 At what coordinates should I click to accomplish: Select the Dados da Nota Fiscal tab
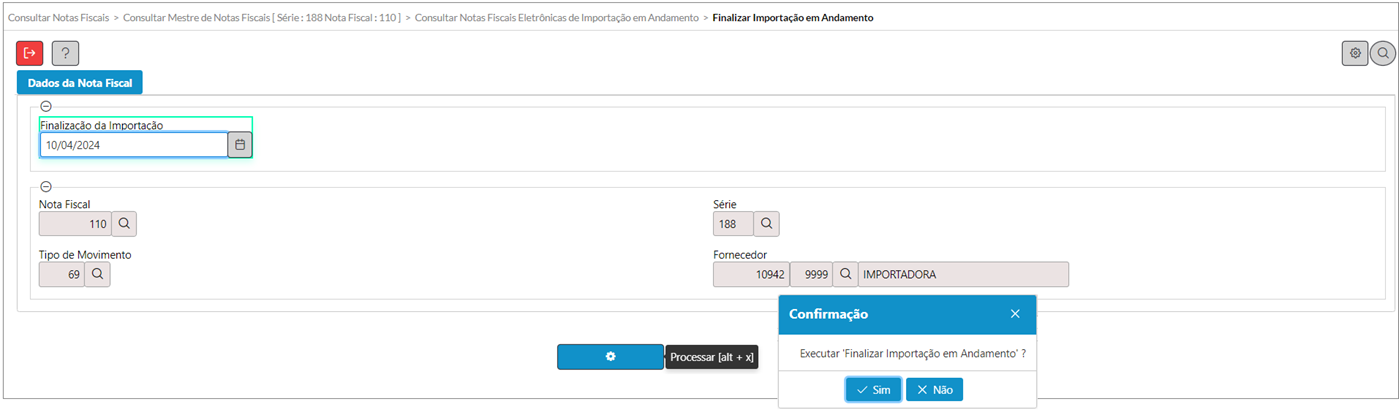[80, 83]
